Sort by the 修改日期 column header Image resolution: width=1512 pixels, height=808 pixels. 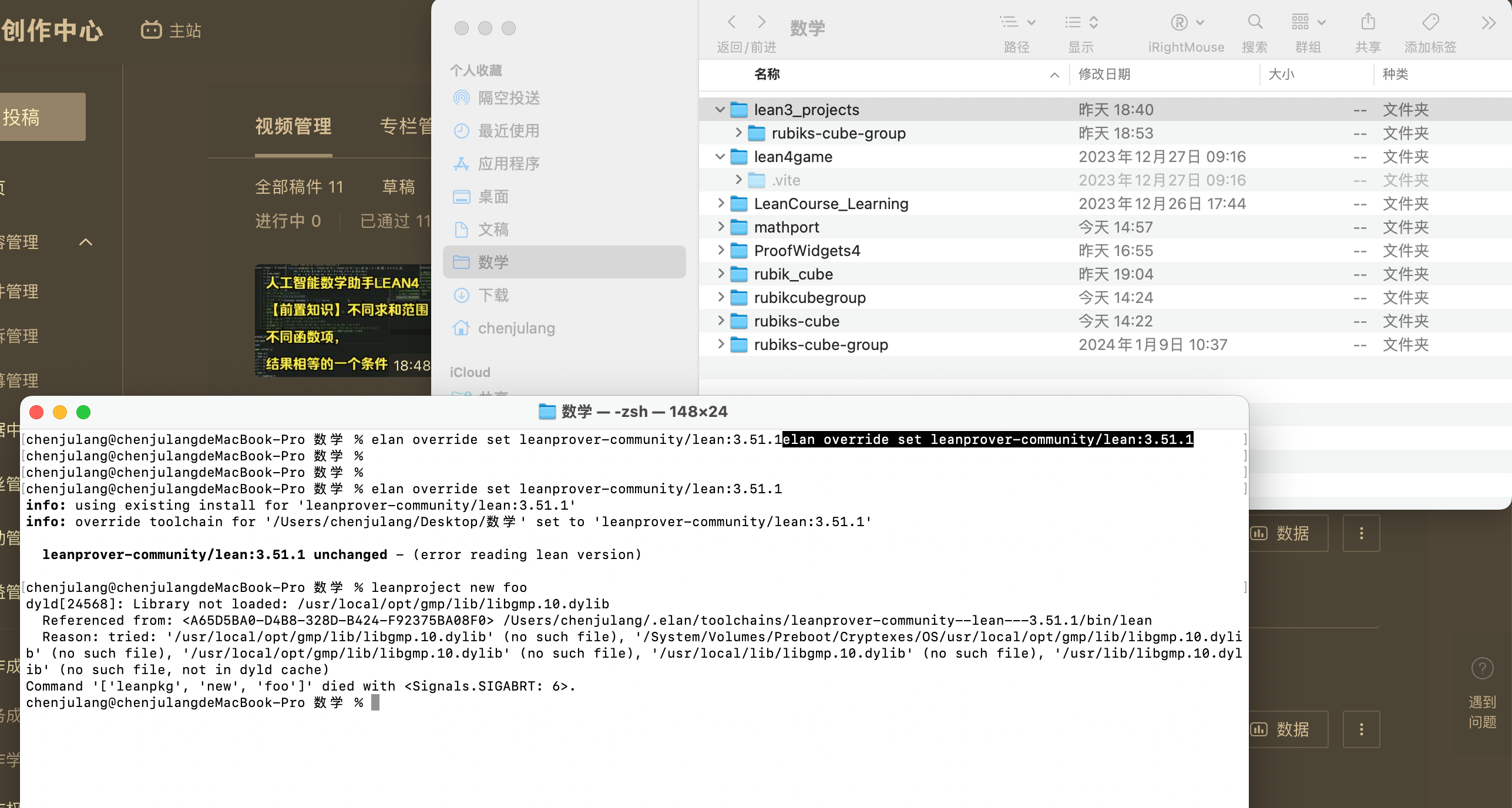tap(1104, 74)
